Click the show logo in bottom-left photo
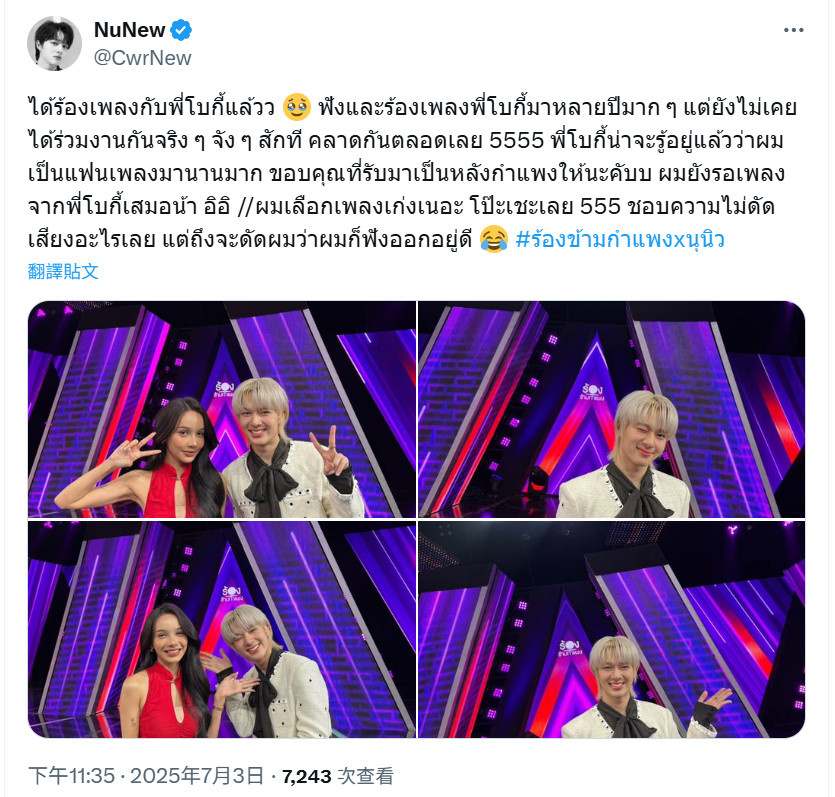 click(x=232, y=593)
